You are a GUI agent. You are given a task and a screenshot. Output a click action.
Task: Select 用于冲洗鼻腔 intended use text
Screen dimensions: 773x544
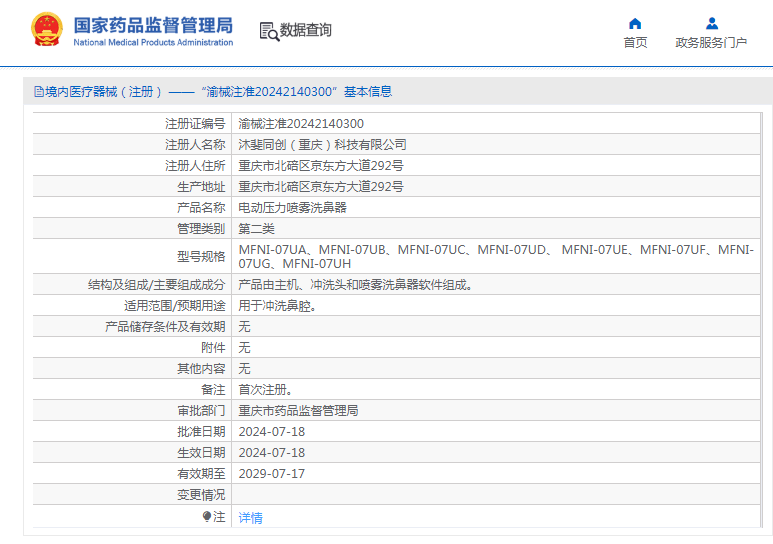point(277,306)
